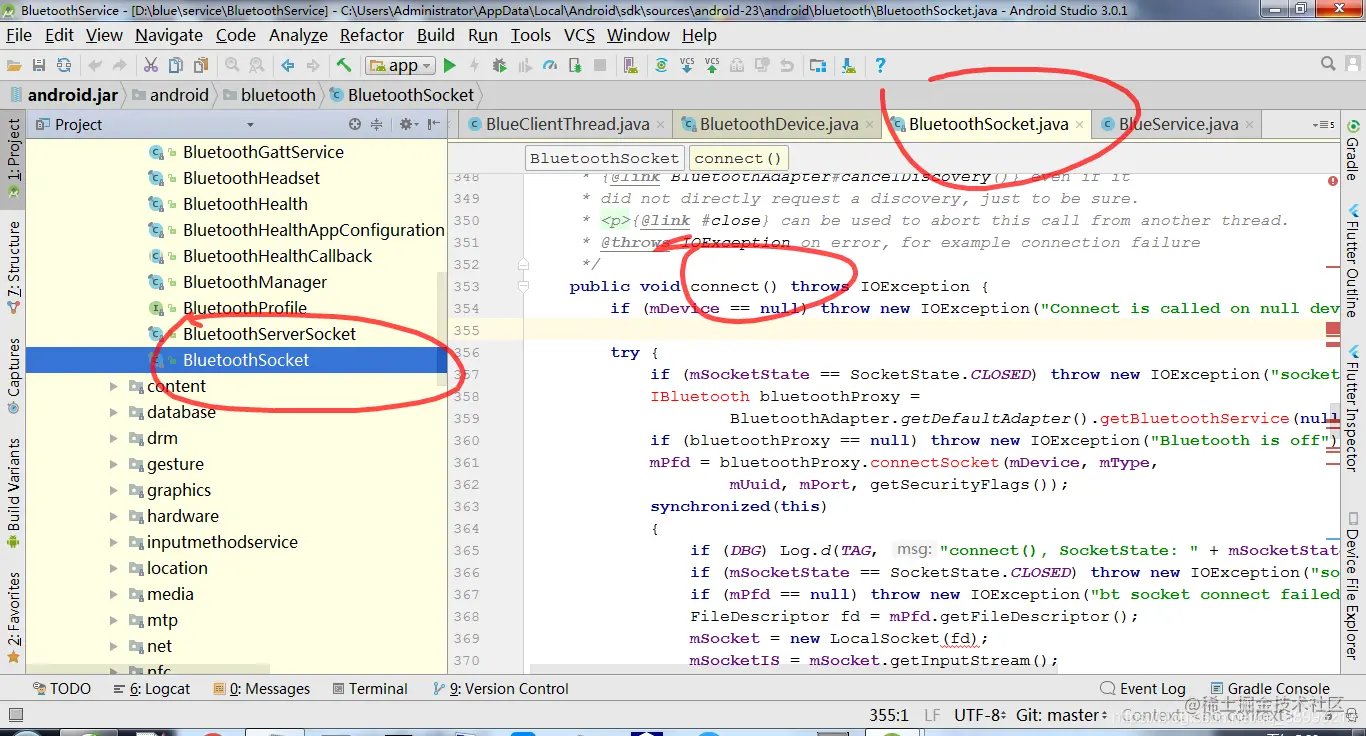The height and width of the screenshot is (736, 1366).
Task: Click Scroll from Source target icon
Action: pos(354,124)
